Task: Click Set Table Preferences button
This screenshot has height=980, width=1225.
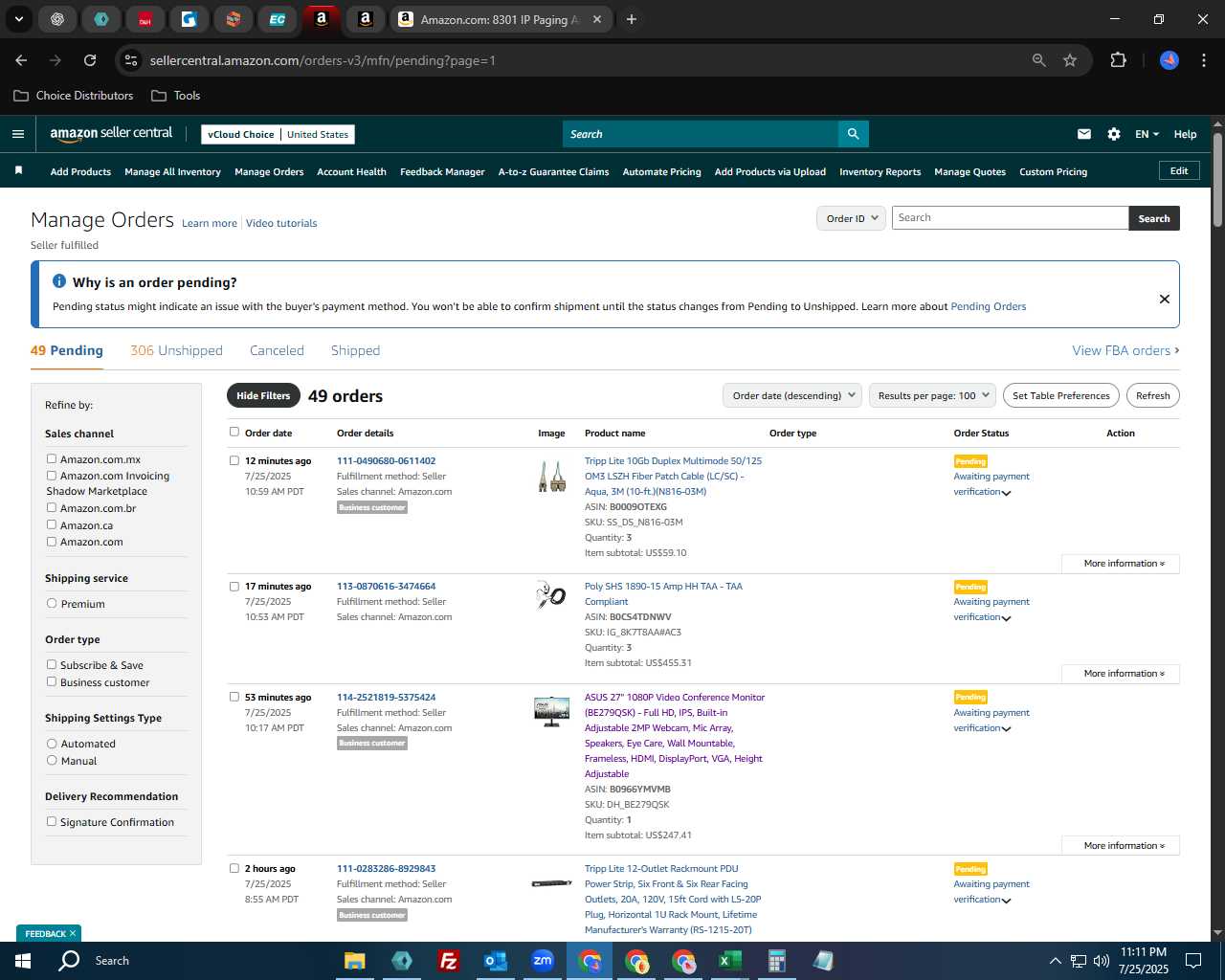Action: pyautogui.click(x=1060, y=395)
